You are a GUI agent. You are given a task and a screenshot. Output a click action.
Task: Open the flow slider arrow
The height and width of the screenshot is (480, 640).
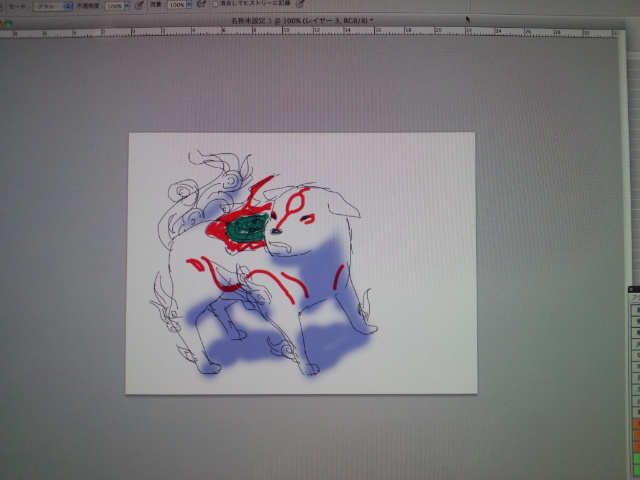tap(189, 5)
